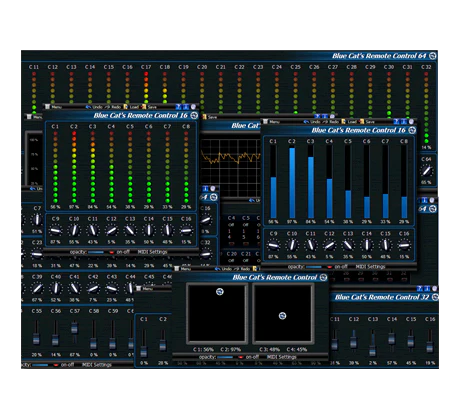Toggle on-off switch in left Remote Control 16
460x416 pixels.
(x=119, y=252)
